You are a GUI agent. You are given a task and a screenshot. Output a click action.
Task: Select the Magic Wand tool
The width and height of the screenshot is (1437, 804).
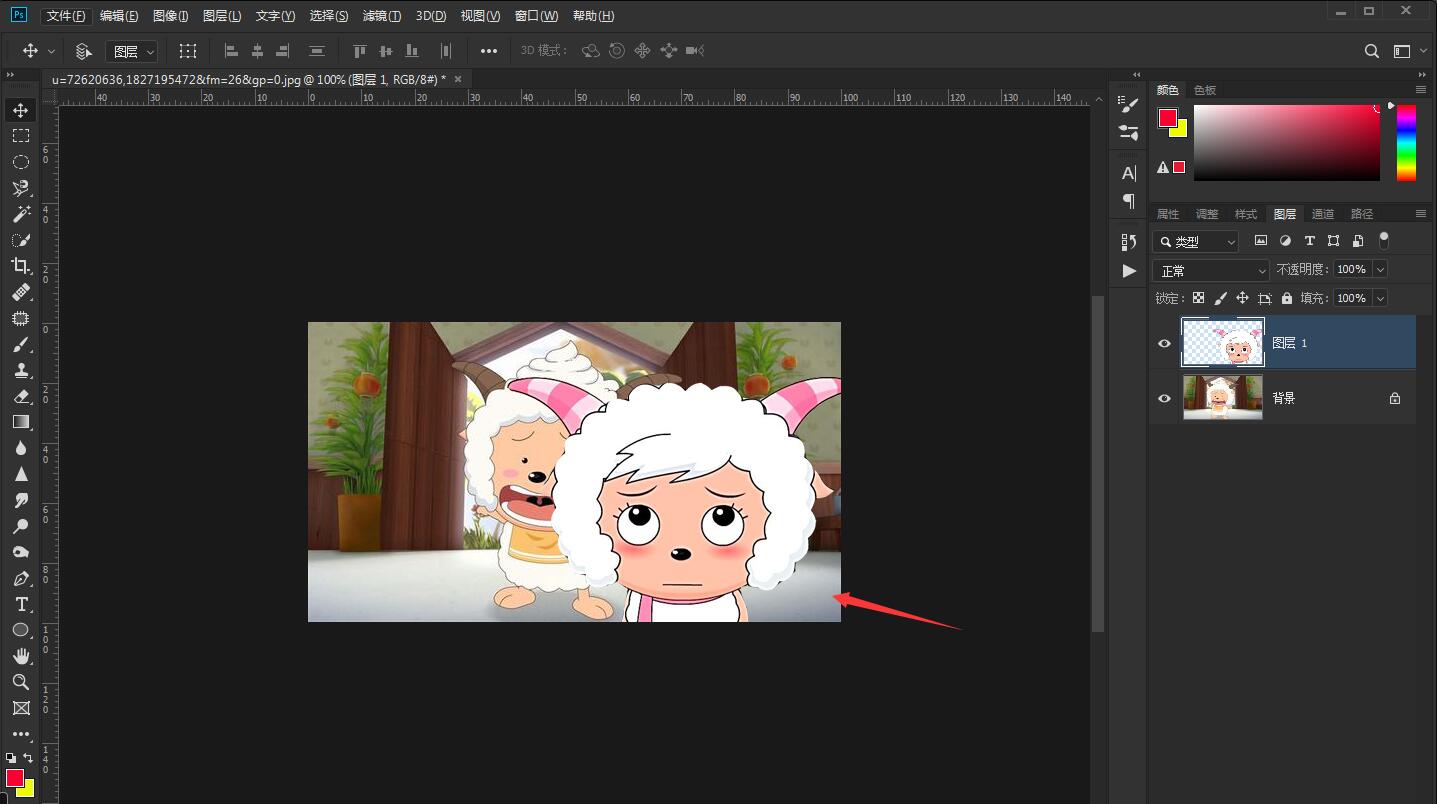point(21,214)
